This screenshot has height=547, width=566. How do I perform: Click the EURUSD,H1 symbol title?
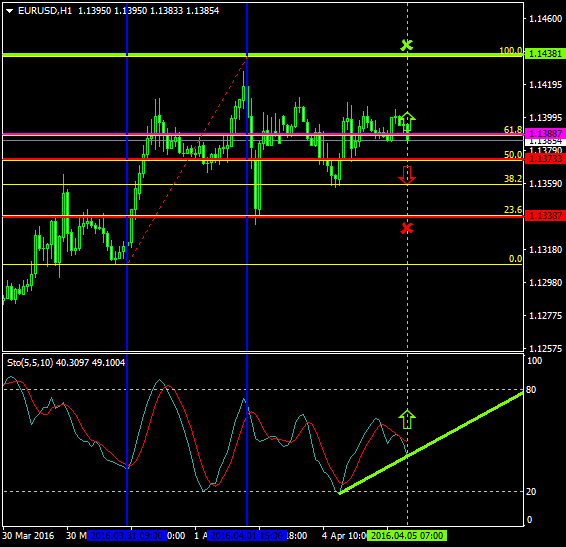pos(45,11)
